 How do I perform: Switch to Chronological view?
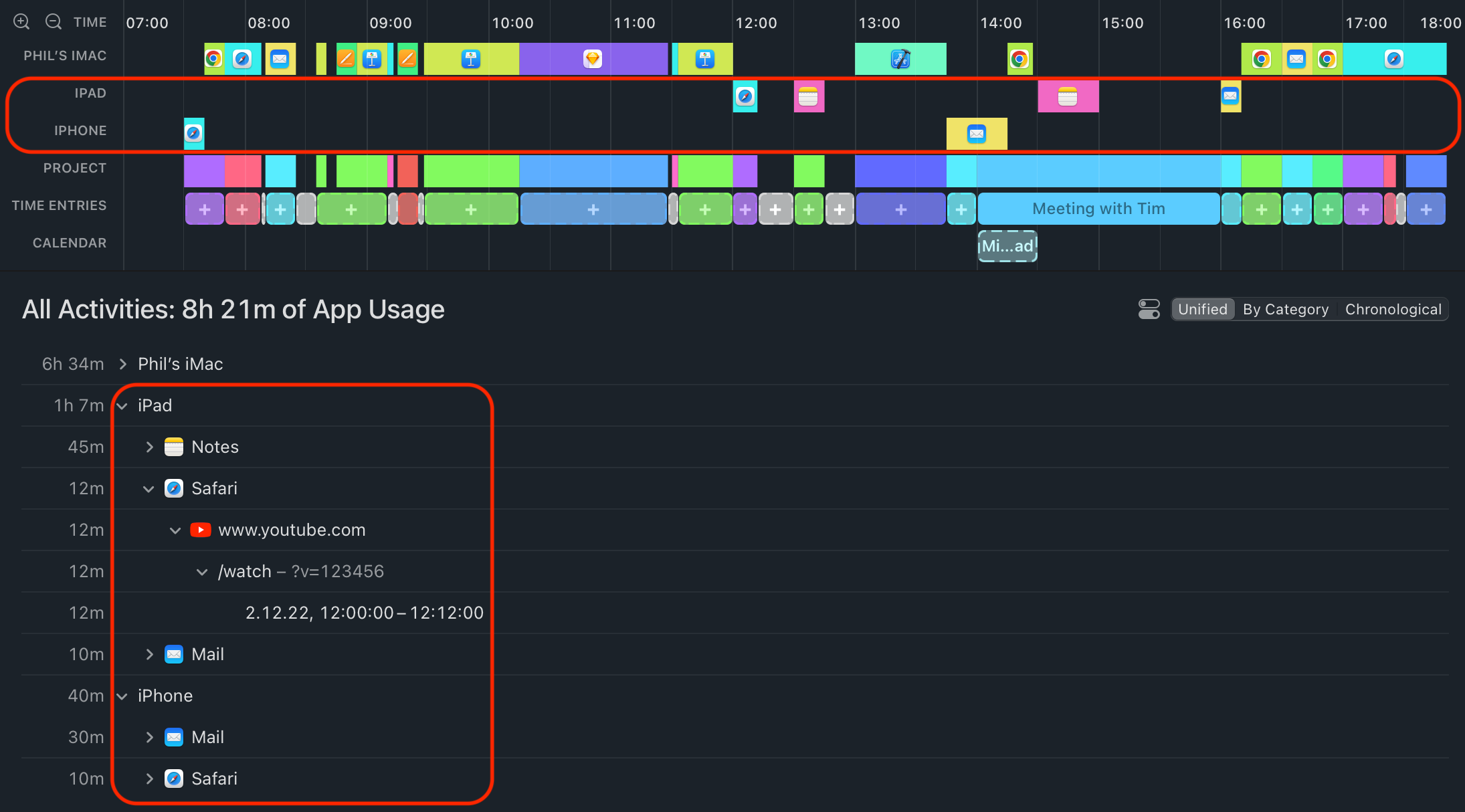pyautogui.click(x=1393, y=309)
